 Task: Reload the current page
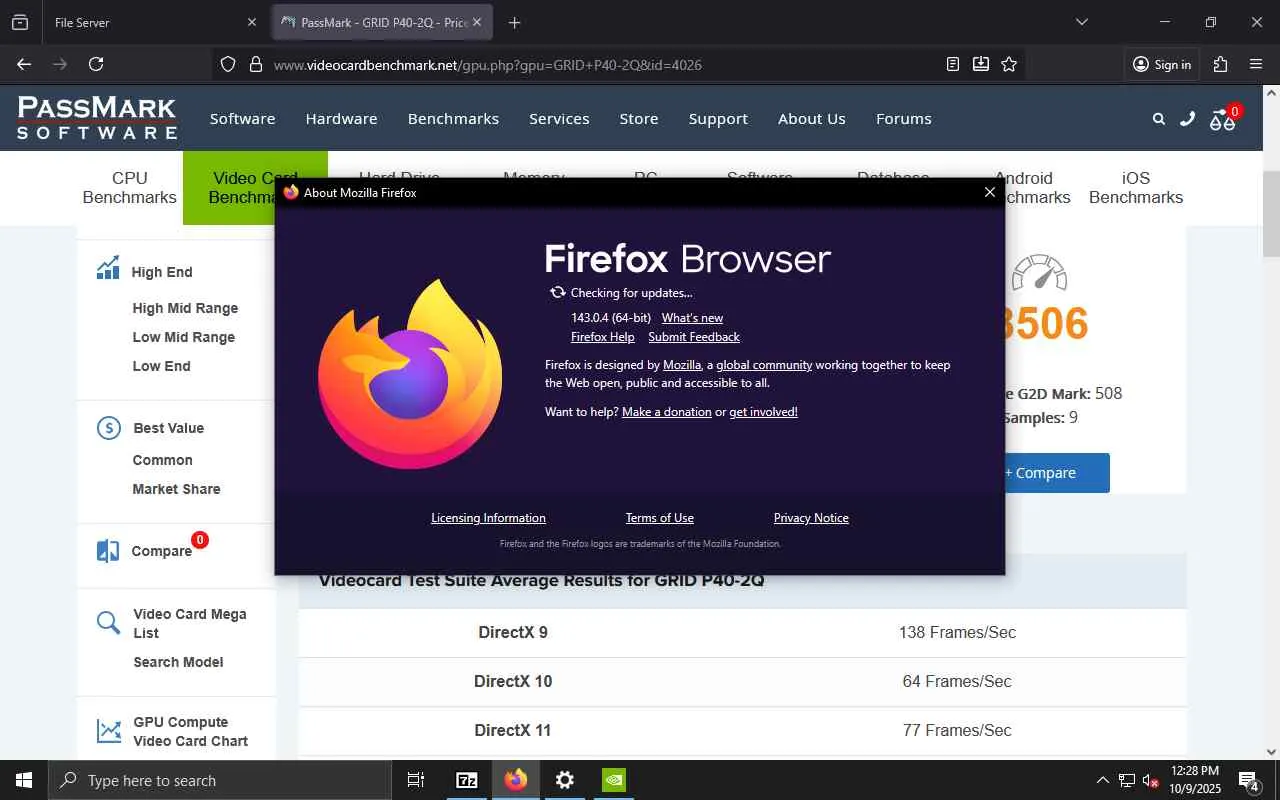(x=96, y=64)
